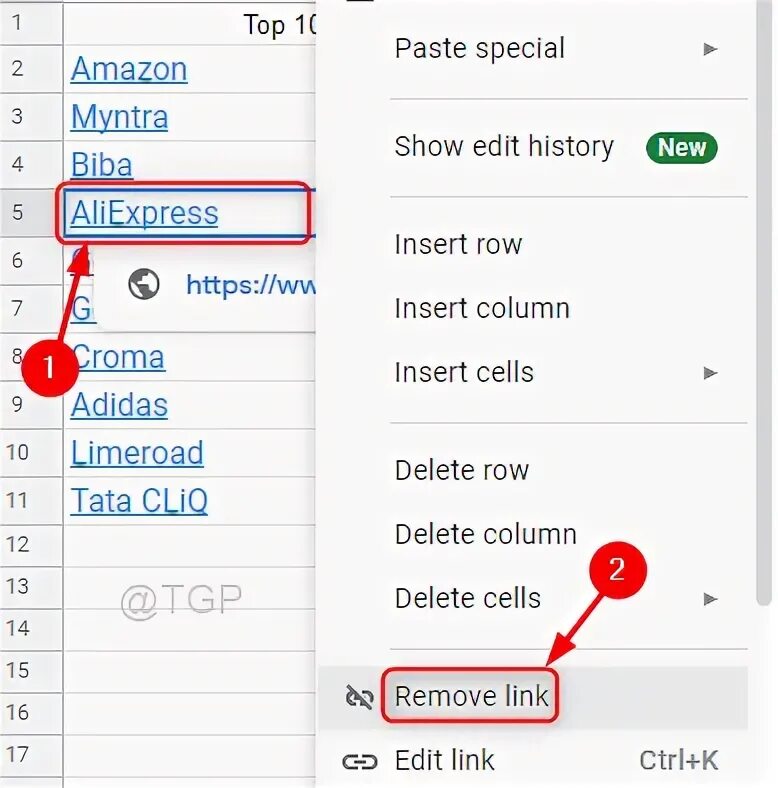Expand the Delete cells submenu arrow
The width and height of the screenshot is (778, 788).
pos(710,599)
